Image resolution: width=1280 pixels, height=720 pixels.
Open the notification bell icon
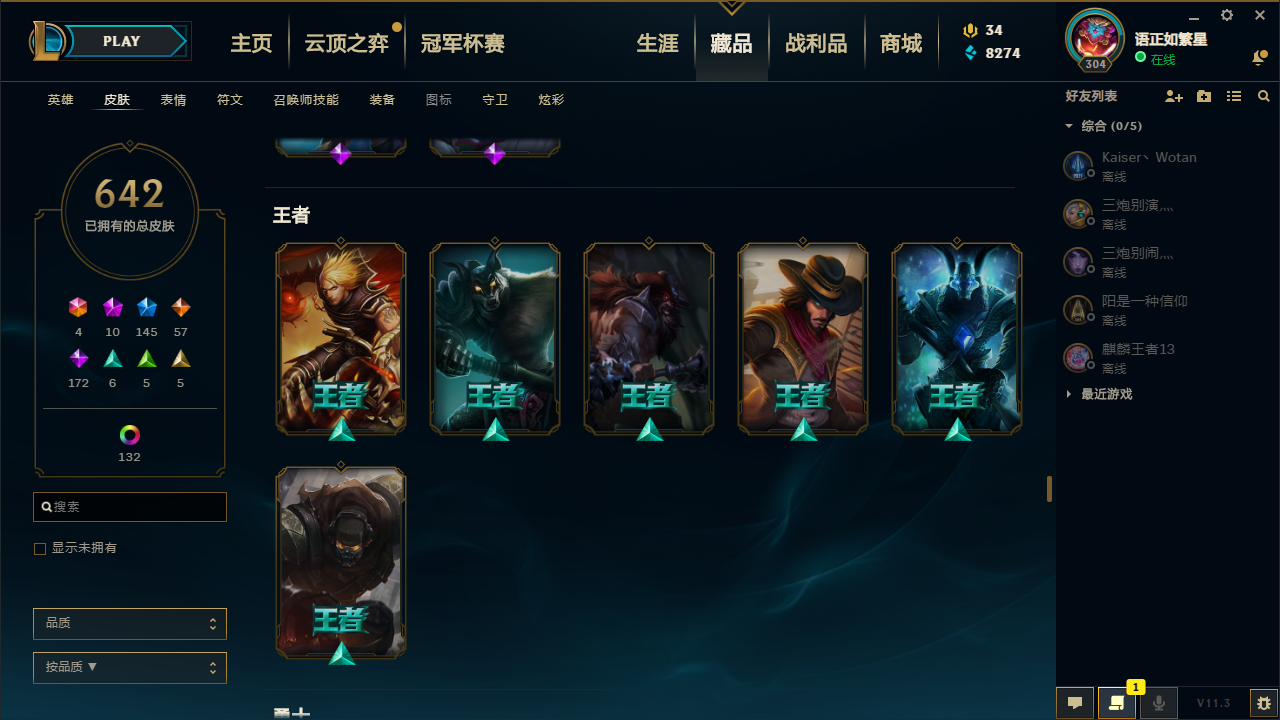coord(1258,59)
